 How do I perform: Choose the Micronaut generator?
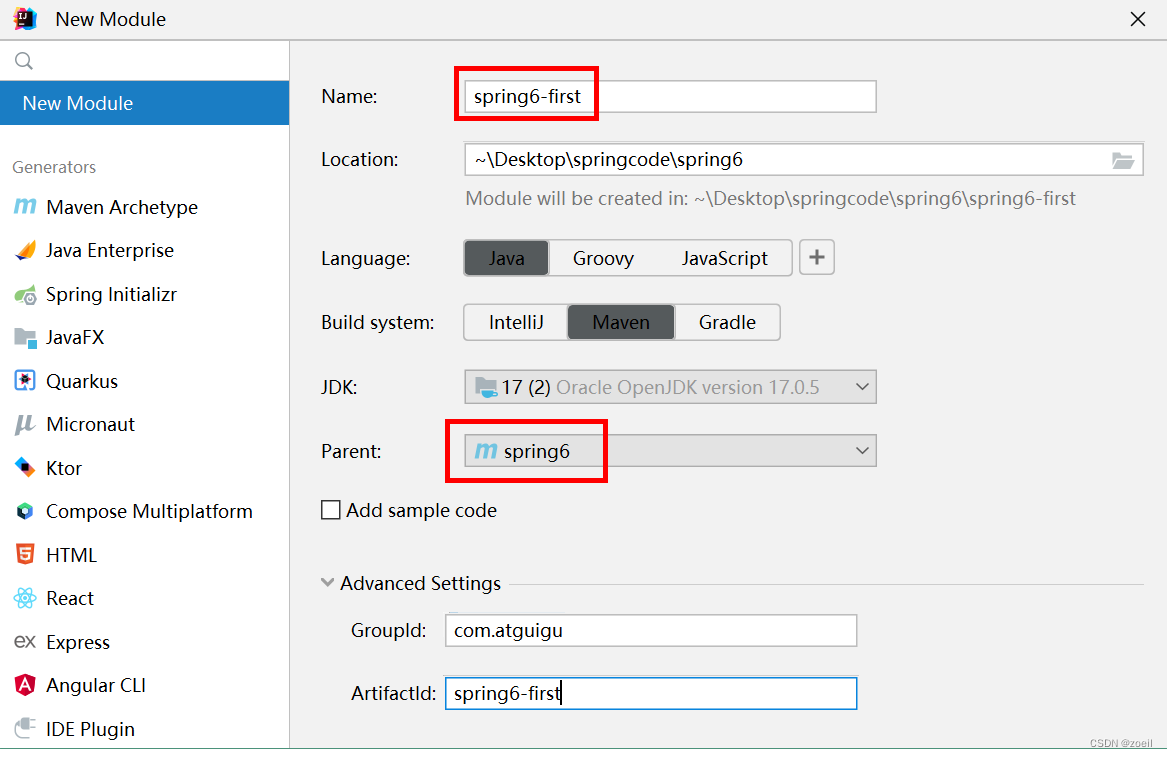click(144, 424)
